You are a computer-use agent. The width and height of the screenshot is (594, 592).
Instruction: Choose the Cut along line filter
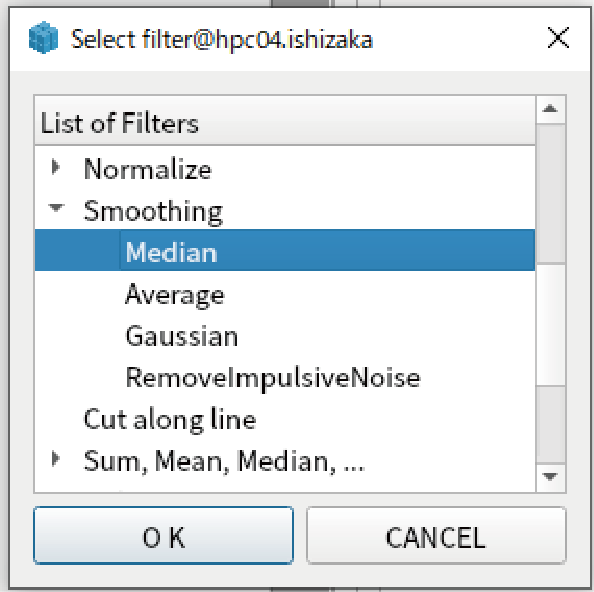pos(169,420)
